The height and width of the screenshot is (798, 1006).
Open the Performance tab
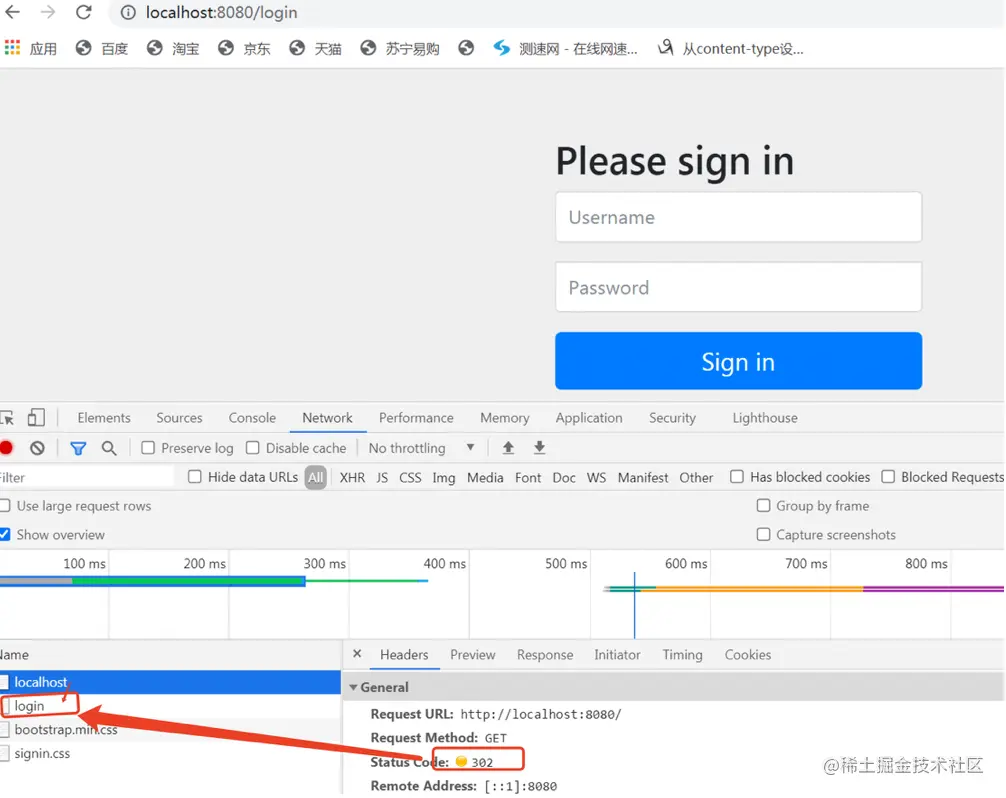(416, 418)
